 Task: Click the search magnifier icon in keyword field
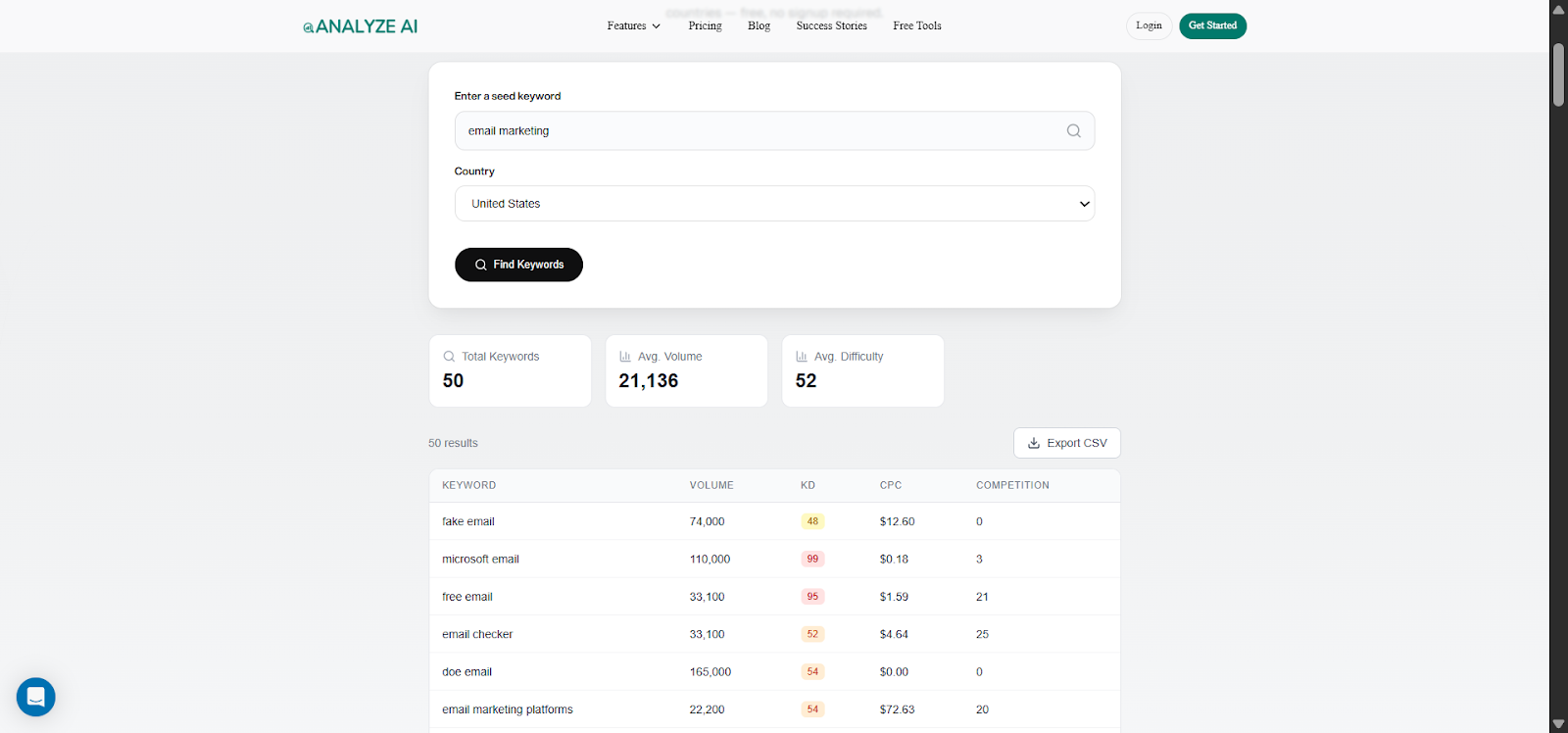pyautogui.click(x=1074, y=131)
